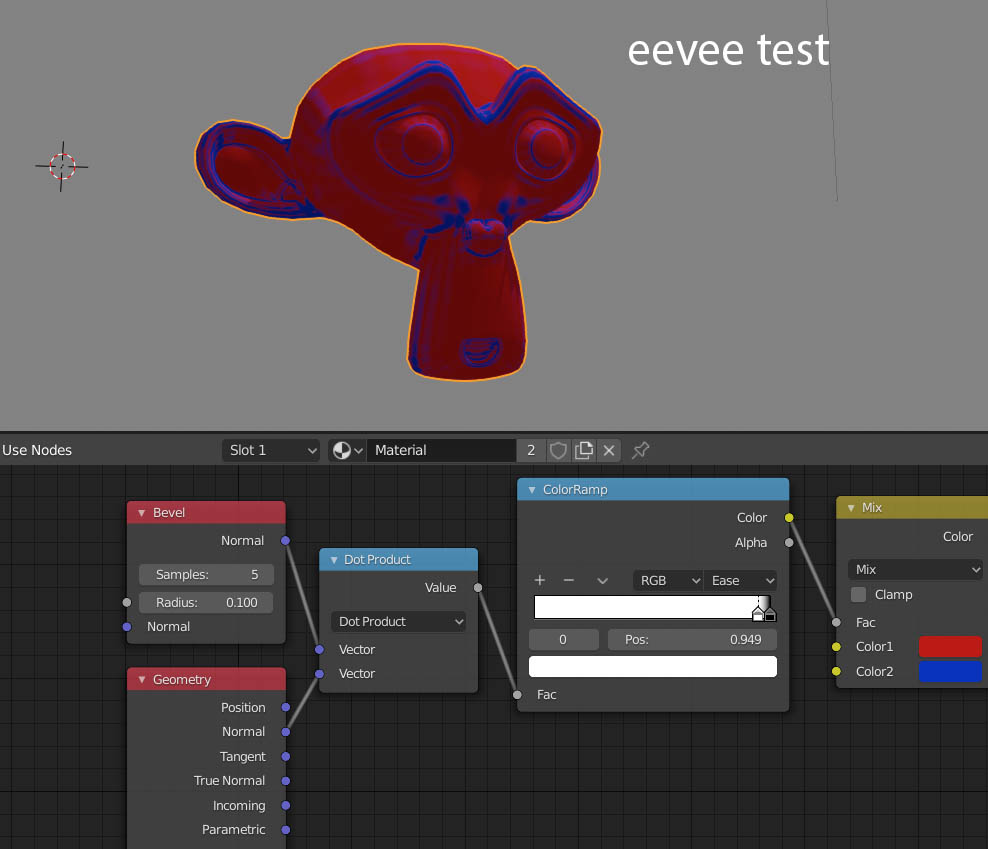Toggle the fake user shield for Material
This screenshot has height=849, width=988.
[558, 450]
